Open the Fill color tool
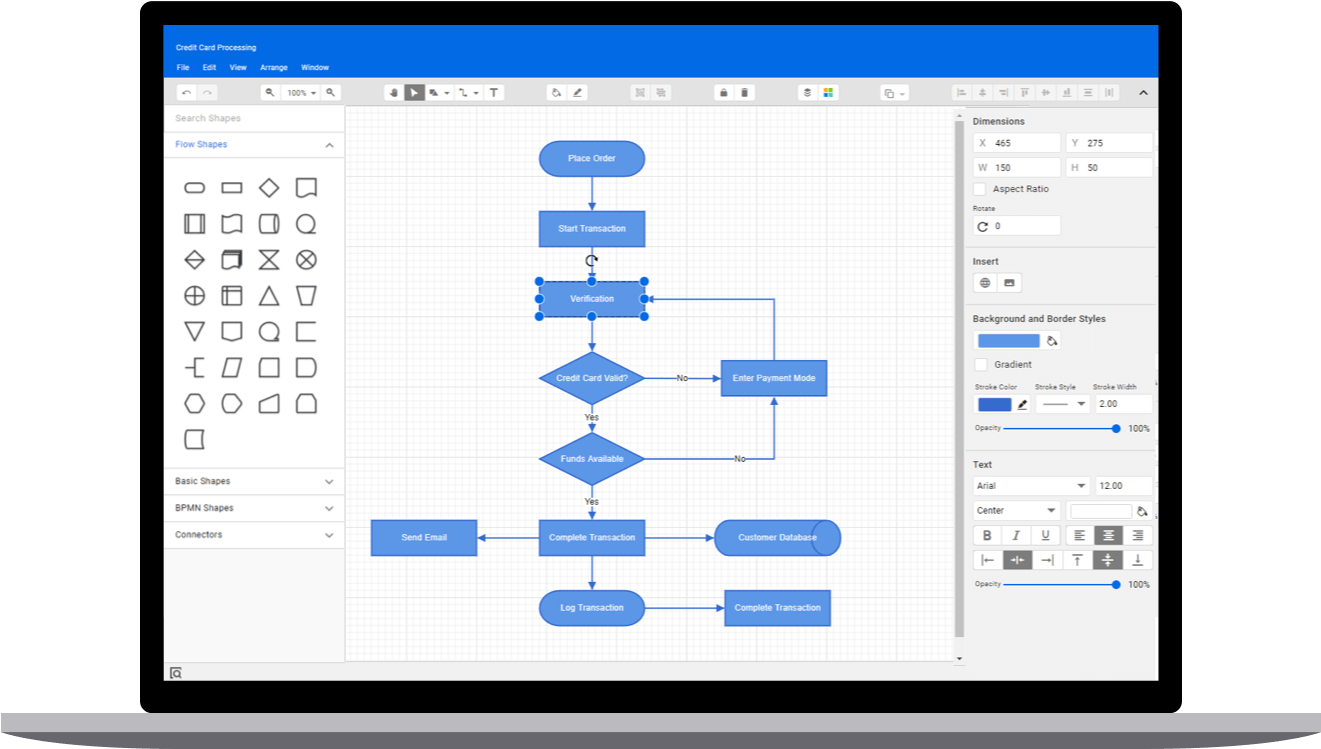 556,92
